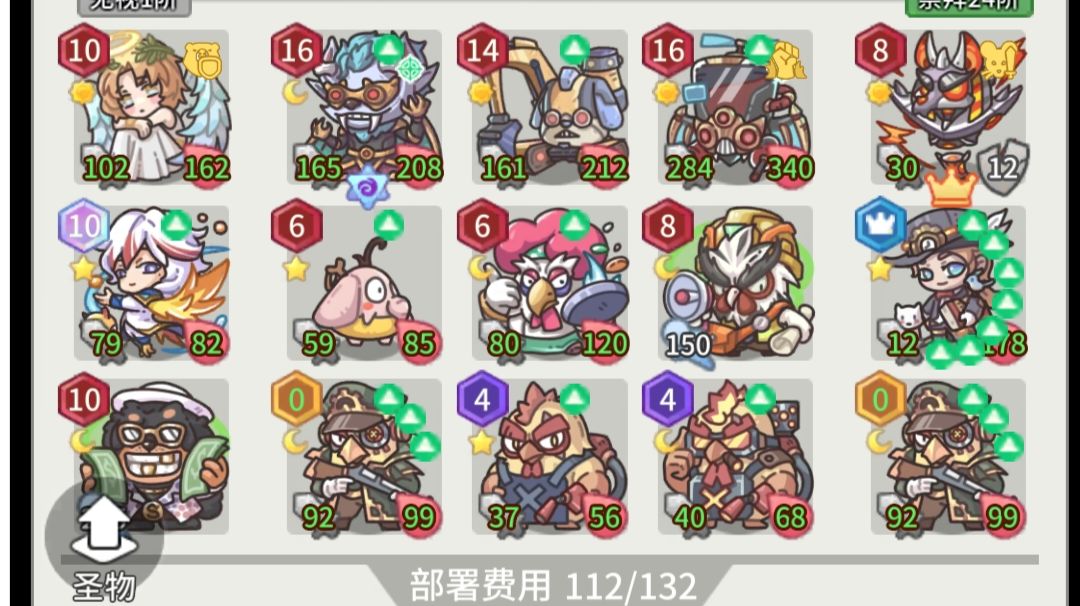Pick the money gorilla unit costing 10
This screenshot has width=1080, height=606.
tap(152, 456)
